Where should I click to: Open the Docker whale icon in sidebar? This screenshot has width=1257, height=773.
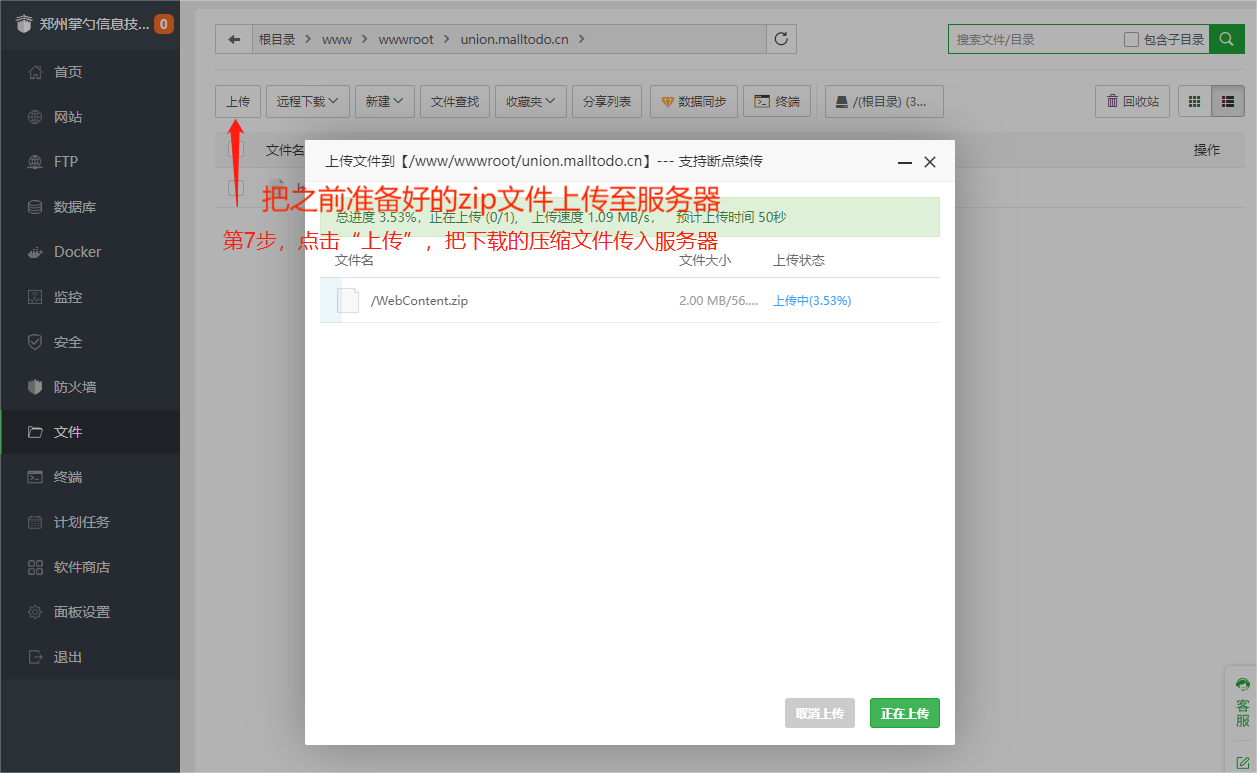35,252
